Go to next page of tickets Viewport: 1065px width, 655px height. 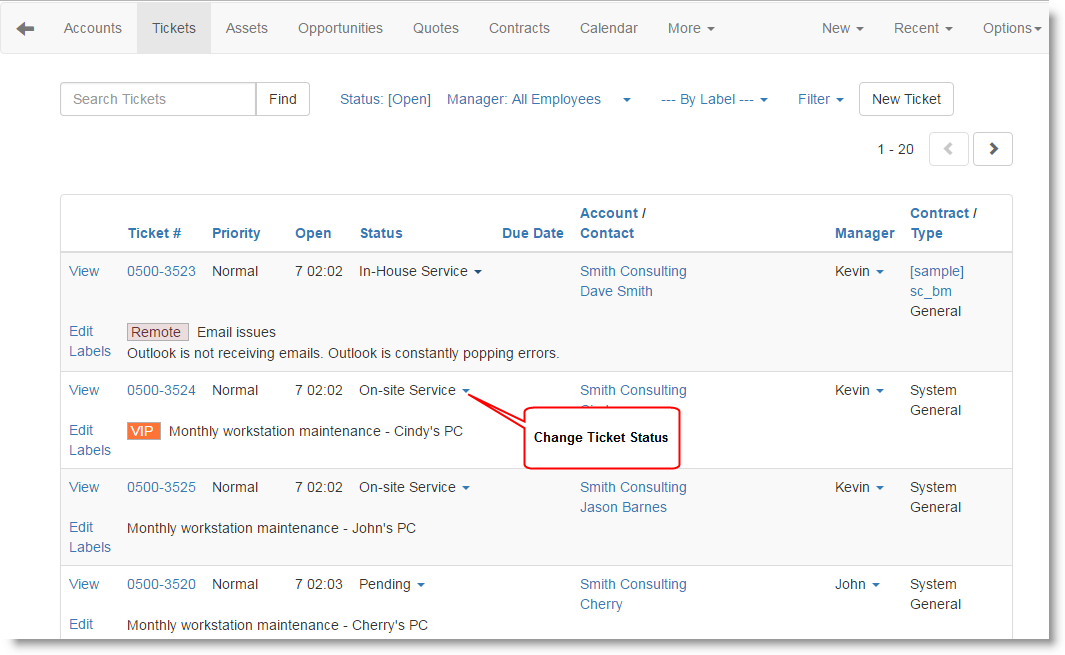click(992, 149)
